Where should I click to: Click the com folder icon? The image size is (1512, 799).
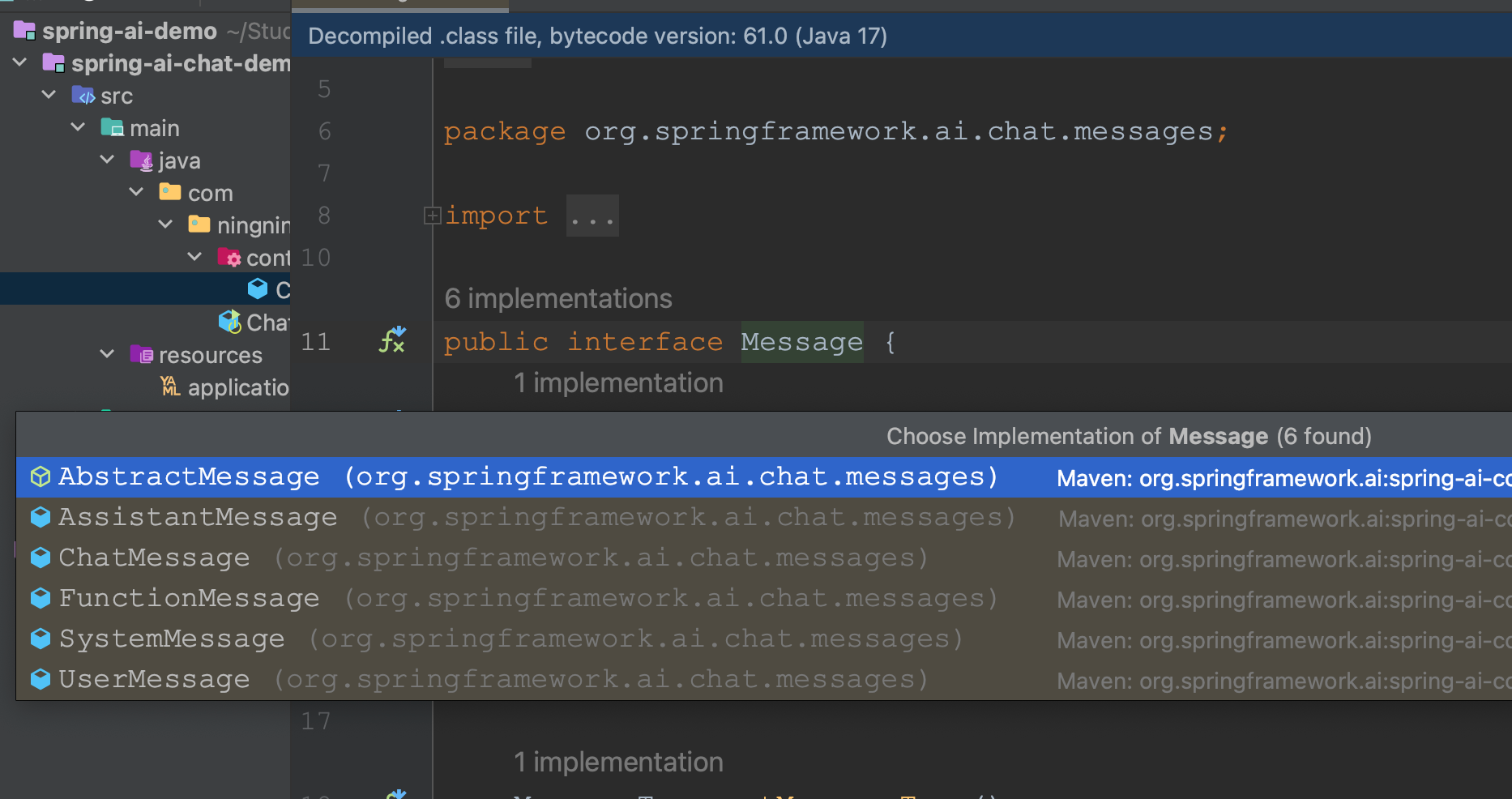click(x=170, y=191)
